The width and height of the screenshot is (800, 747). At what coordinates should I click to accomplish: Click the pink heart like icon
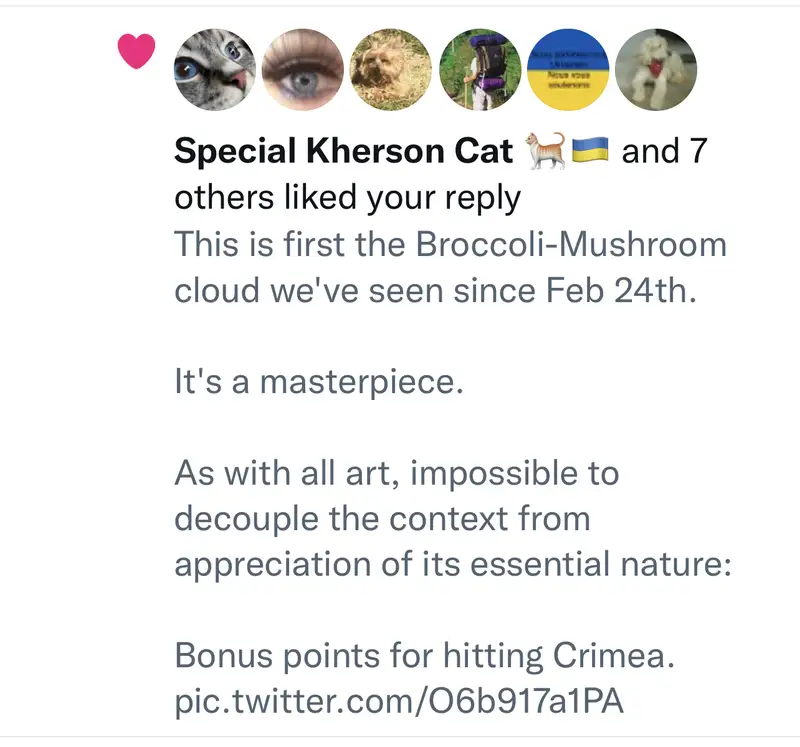(x=138, y=52)
